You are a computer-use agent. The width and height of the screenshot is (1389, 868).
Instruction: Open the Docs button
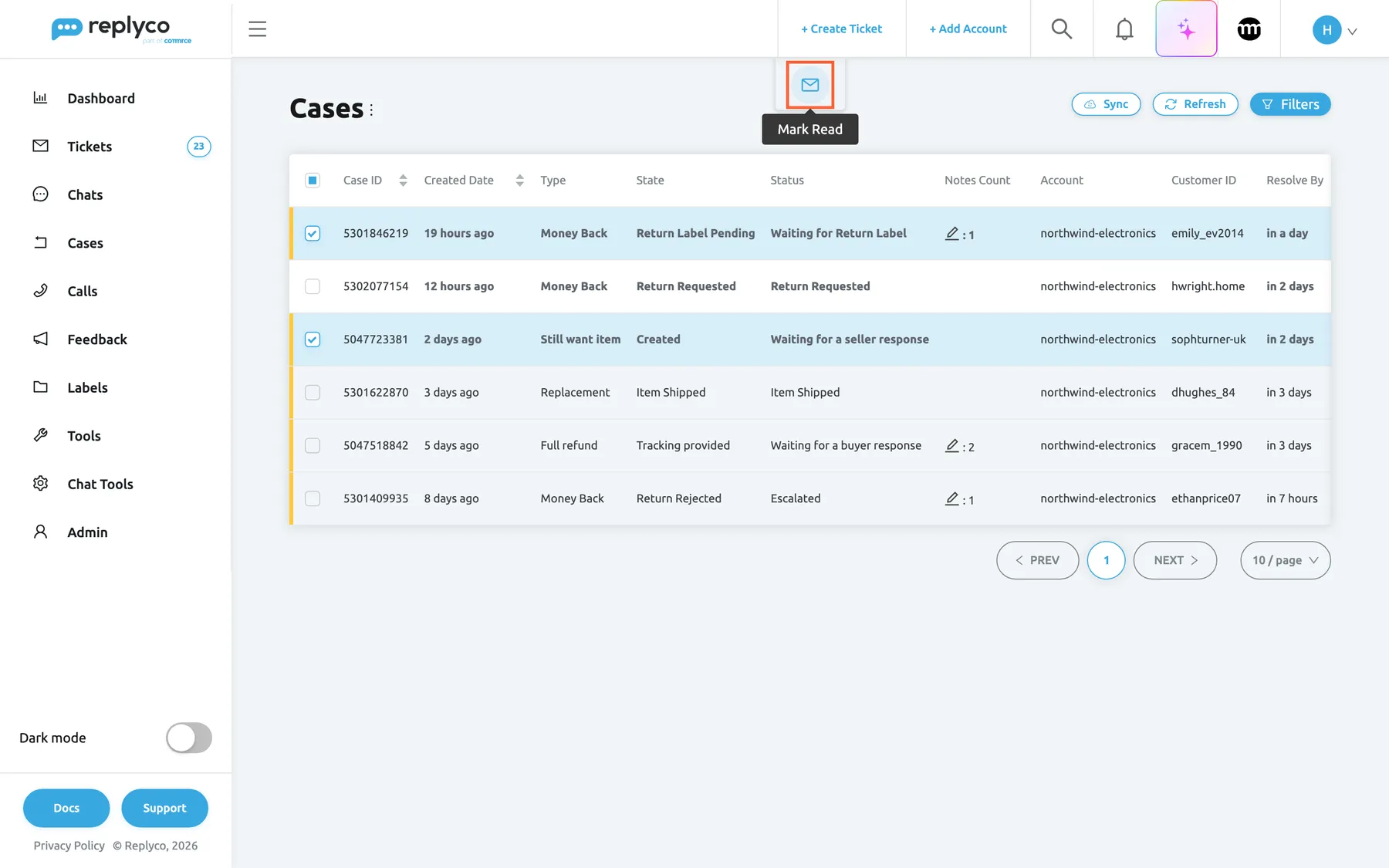(66, 808)
